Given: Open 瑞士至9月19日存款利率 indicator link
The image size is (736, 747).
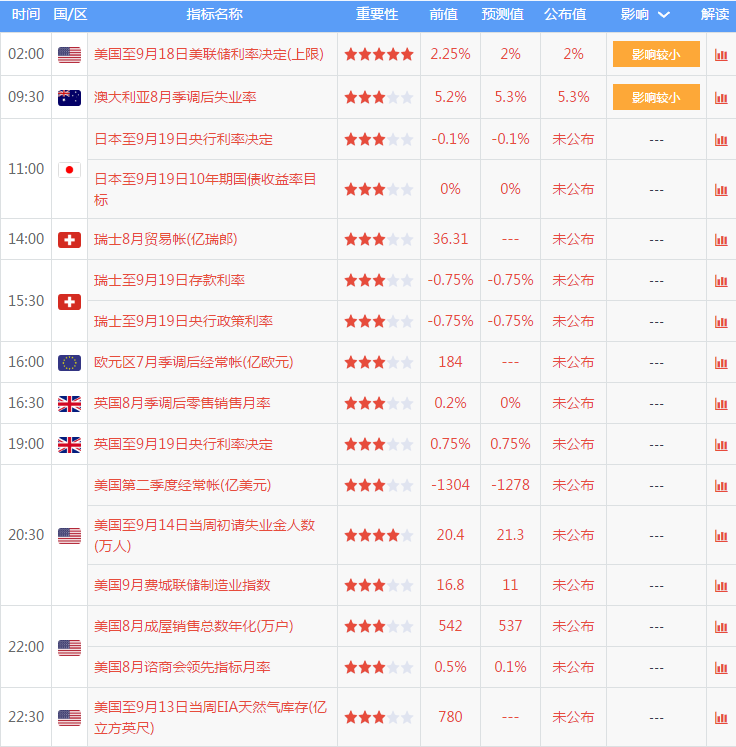Looking at the screenshot, I should tap(169, 280).
